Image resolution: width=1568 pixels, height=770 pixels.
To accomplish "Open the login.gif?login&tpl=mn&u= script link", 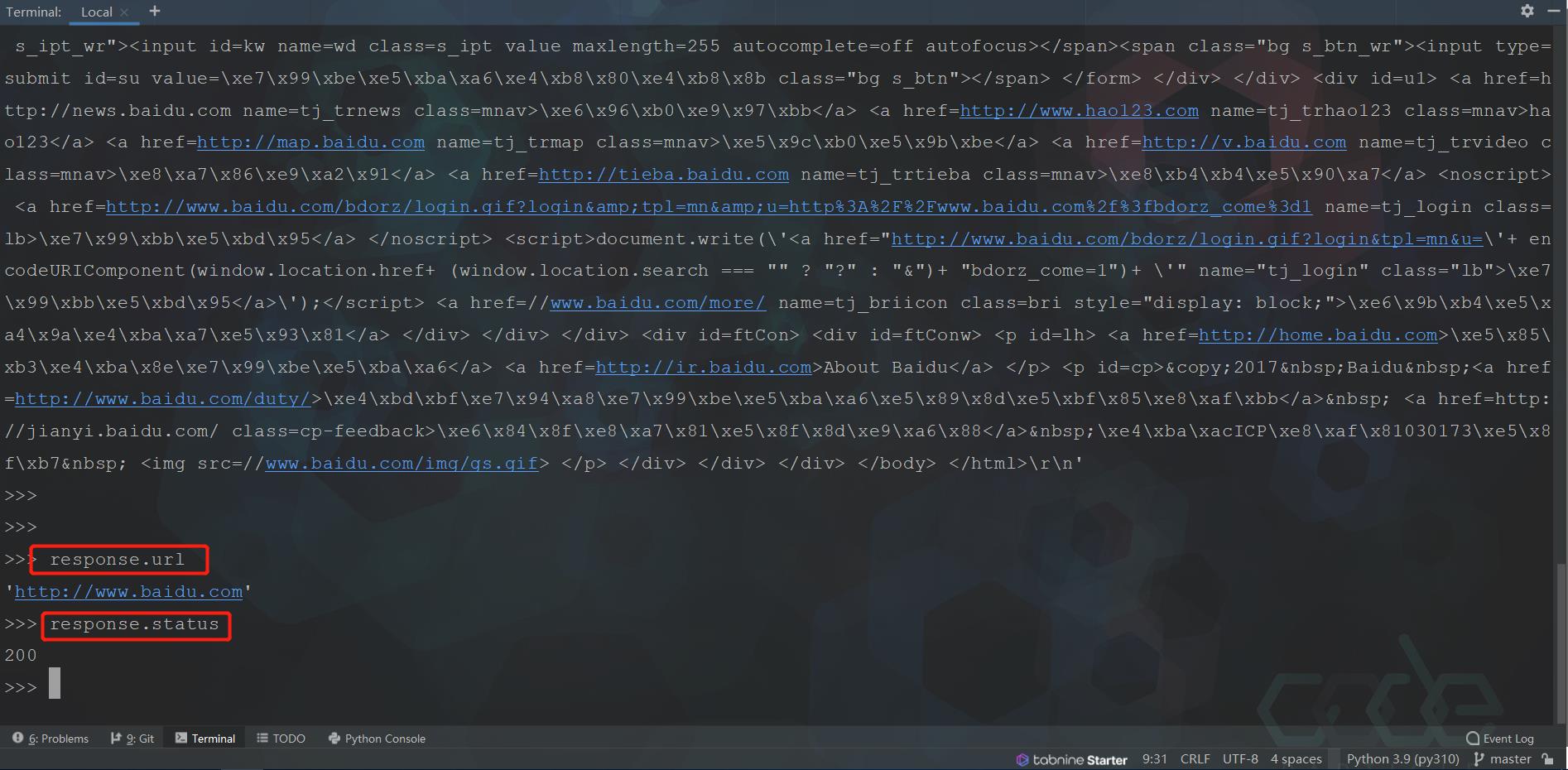I will pos(1187,240).
